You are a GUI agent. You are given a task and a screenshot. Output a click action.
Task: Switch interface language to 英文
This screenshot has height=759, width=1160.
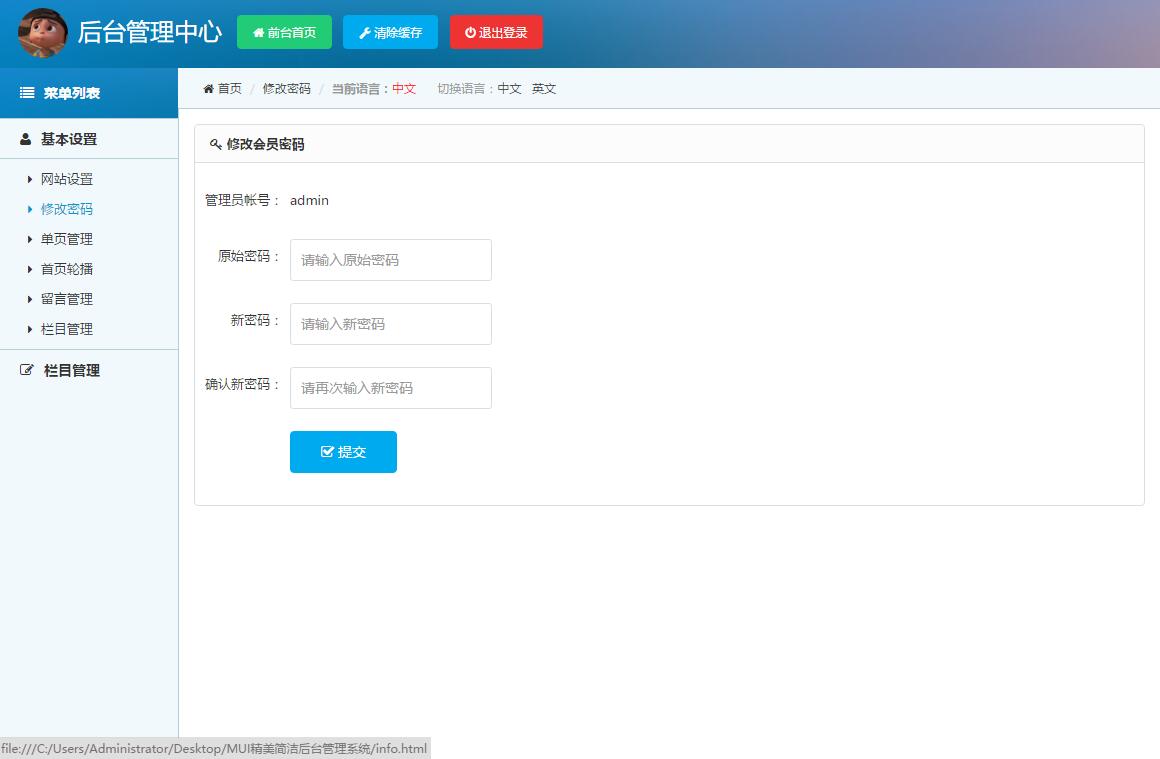point(543,88)
